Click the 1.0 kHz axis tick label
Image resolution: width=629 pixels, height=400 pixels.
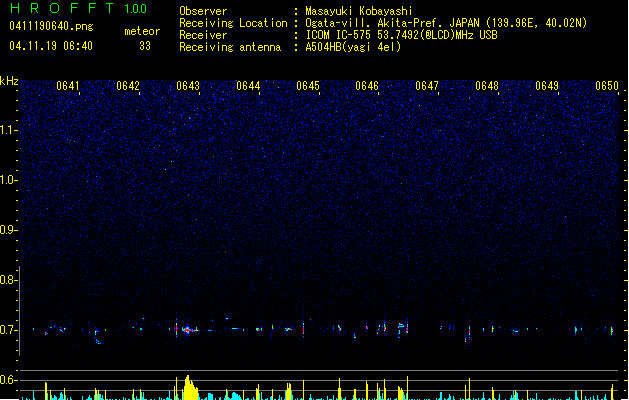8,180
